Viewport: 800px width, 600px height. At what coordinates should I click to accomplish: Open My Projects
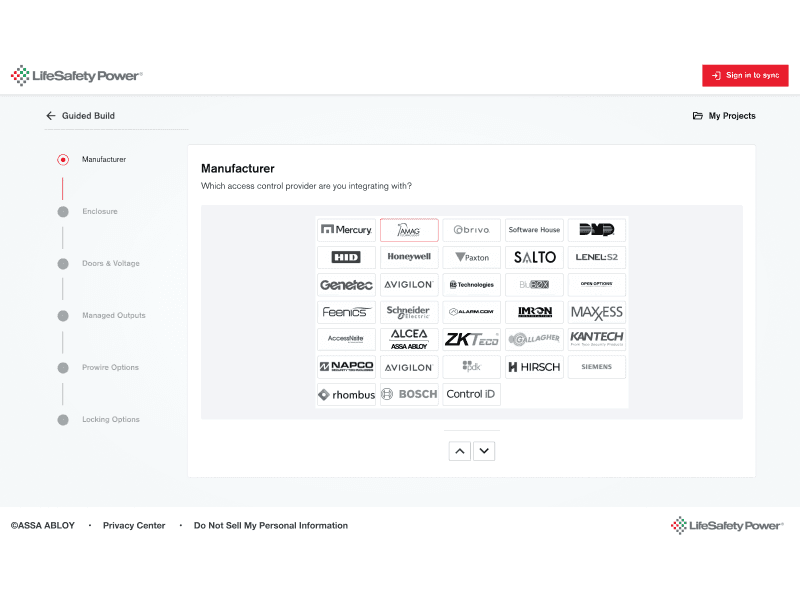click(724, 116)
